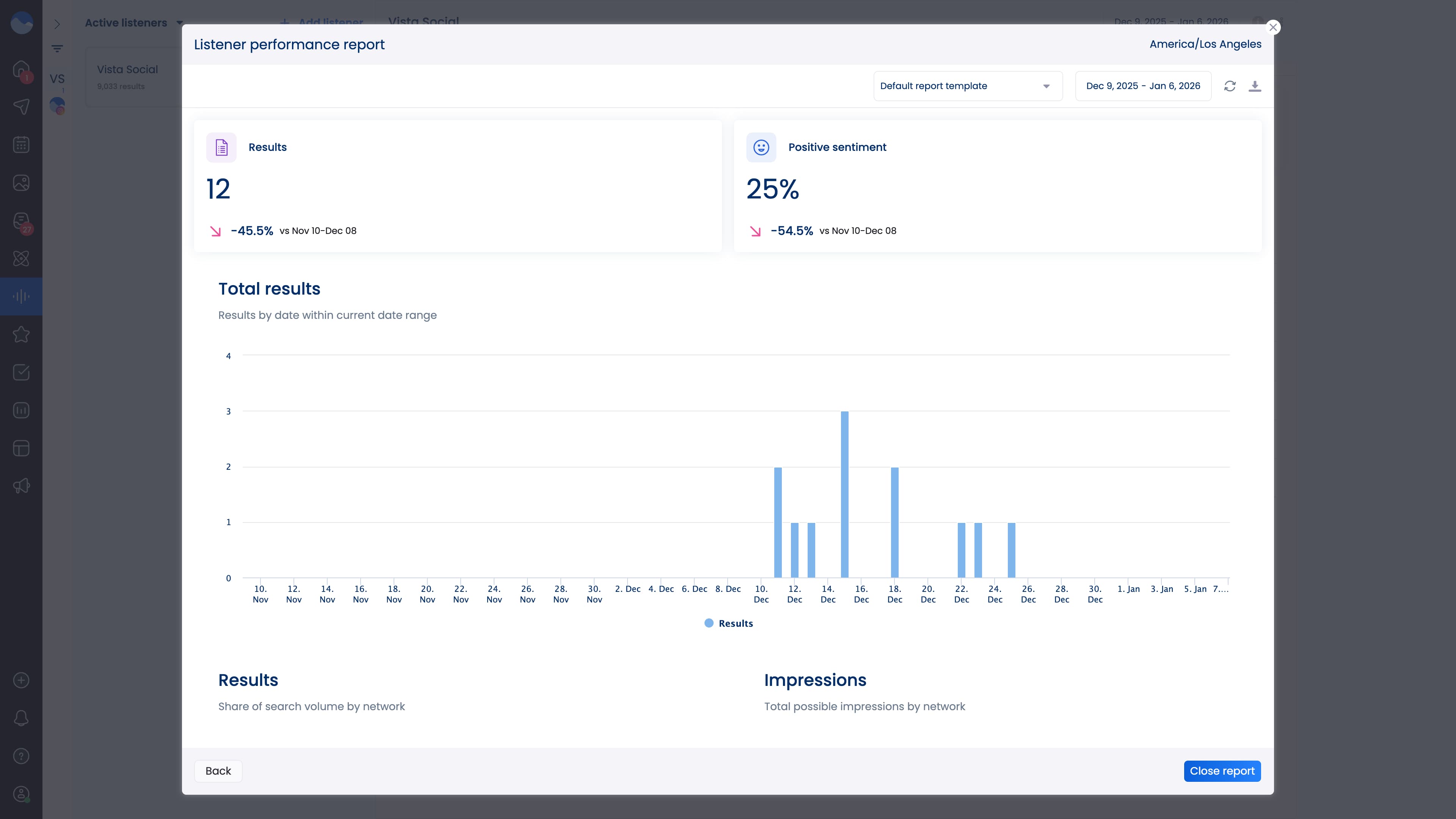The width and height of the screenshot is (1456, 819).
Task: Open the Dec 9 - Jan 6 date range picker
Action: pos(1143,86)
